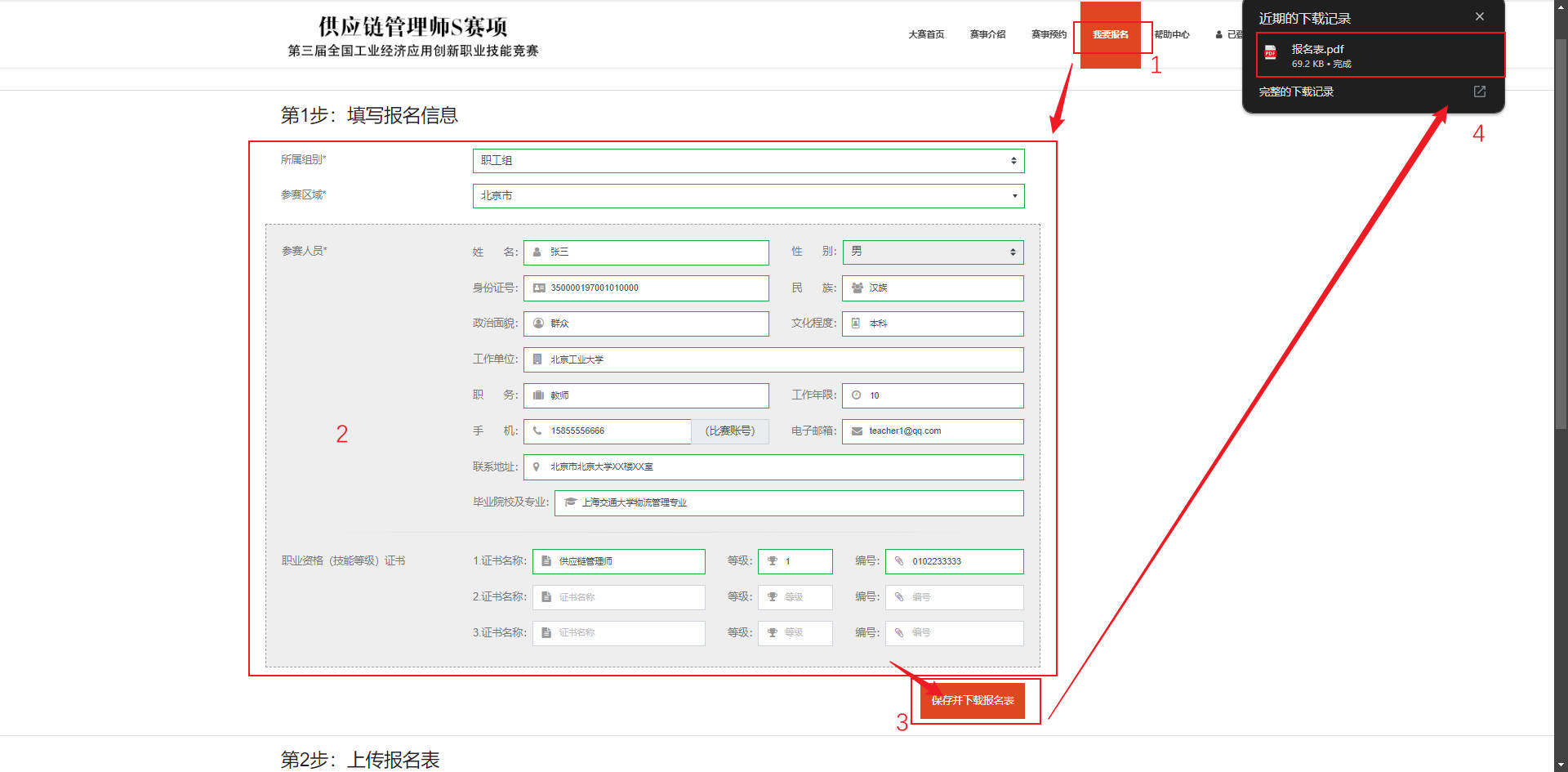Click the user icon beside 已登 in header

[x=1219, y=34]
